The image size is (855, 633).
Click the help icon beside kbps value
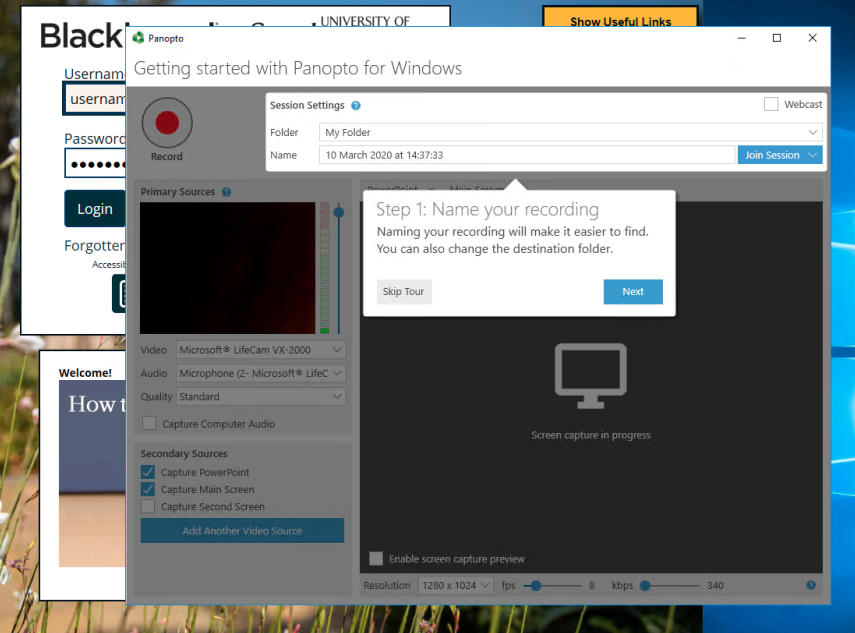pos(811,585)
